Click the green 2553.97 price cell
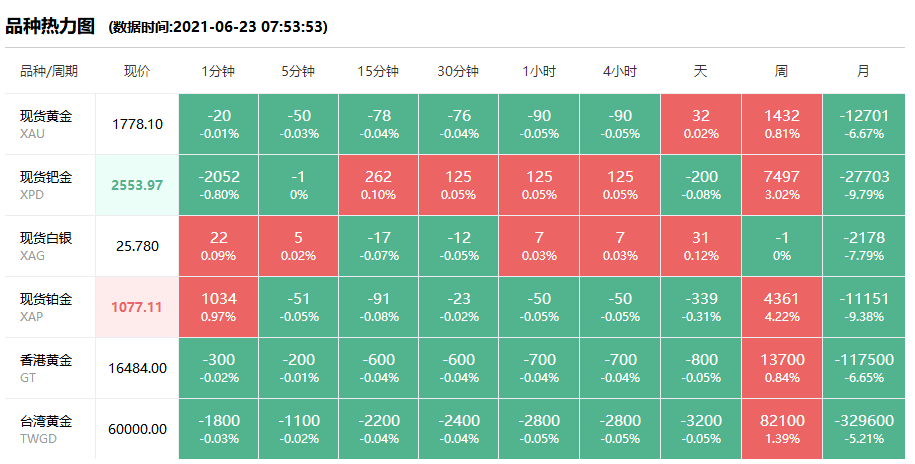 [x=137, y=185]
